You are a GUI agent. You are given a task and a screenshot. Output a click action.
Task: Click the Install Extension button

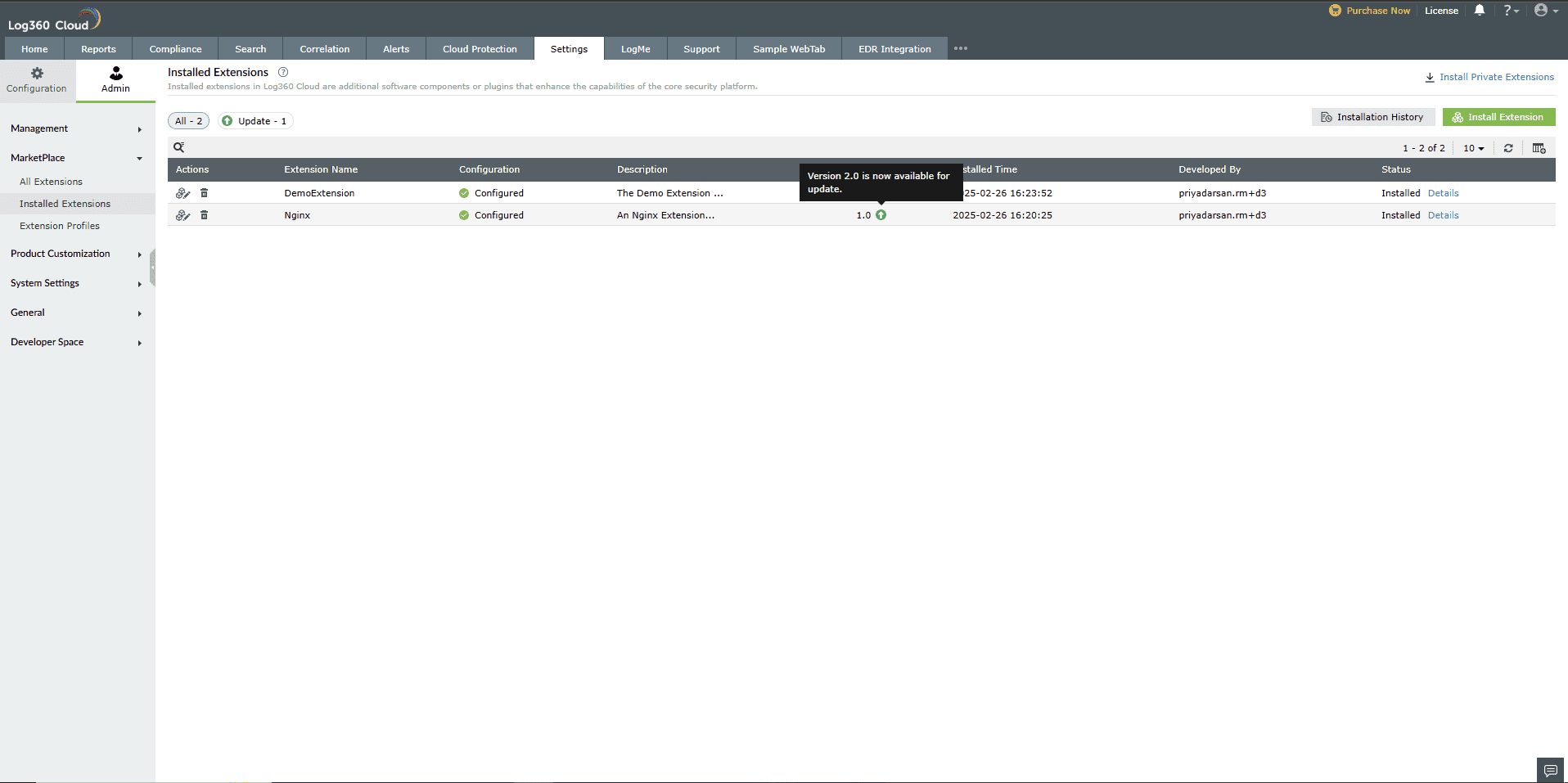click(1498, 117)
